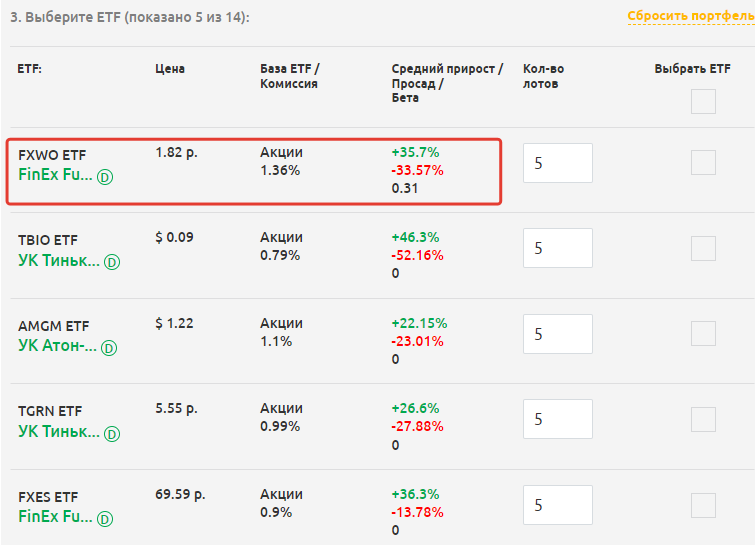Open УК Тинькофф link under TGRN ETF

pos(59,433)
